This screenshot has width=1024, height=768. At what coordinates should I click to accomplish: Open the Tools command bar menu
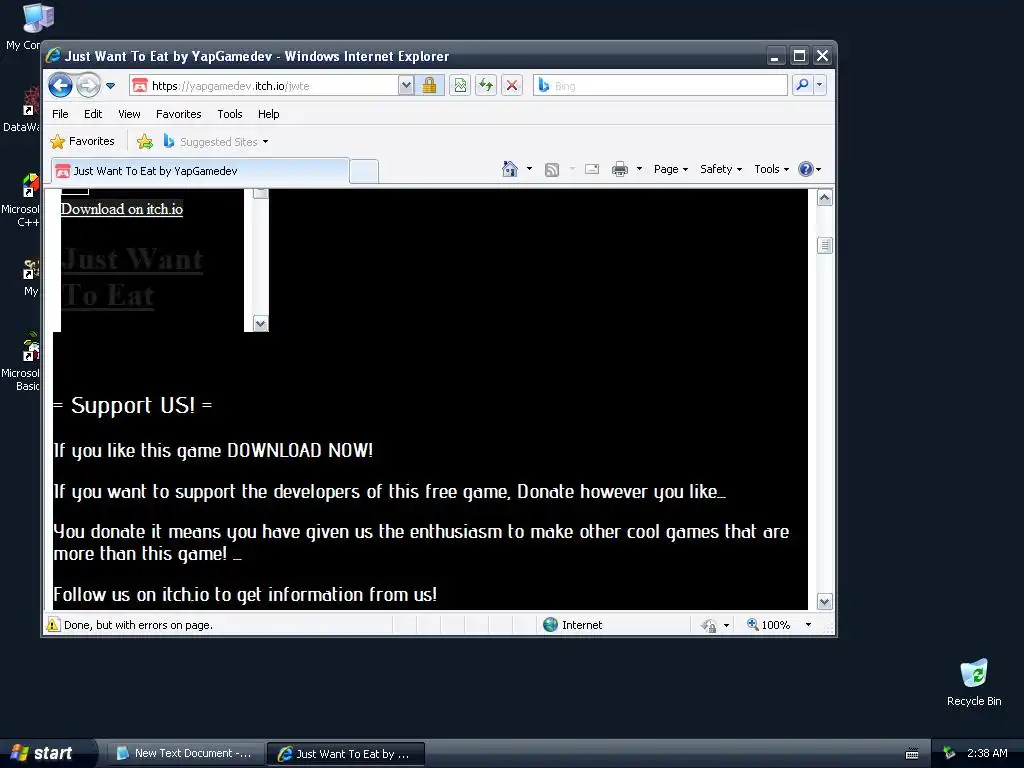click(x=771, y=169)
